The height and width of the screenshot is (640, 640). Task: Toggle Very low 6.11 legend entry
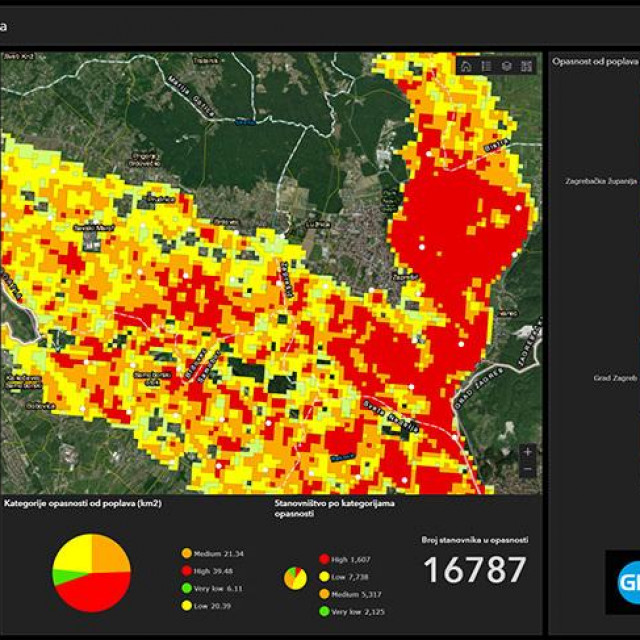pyautogui.click(x=214, y=588)
